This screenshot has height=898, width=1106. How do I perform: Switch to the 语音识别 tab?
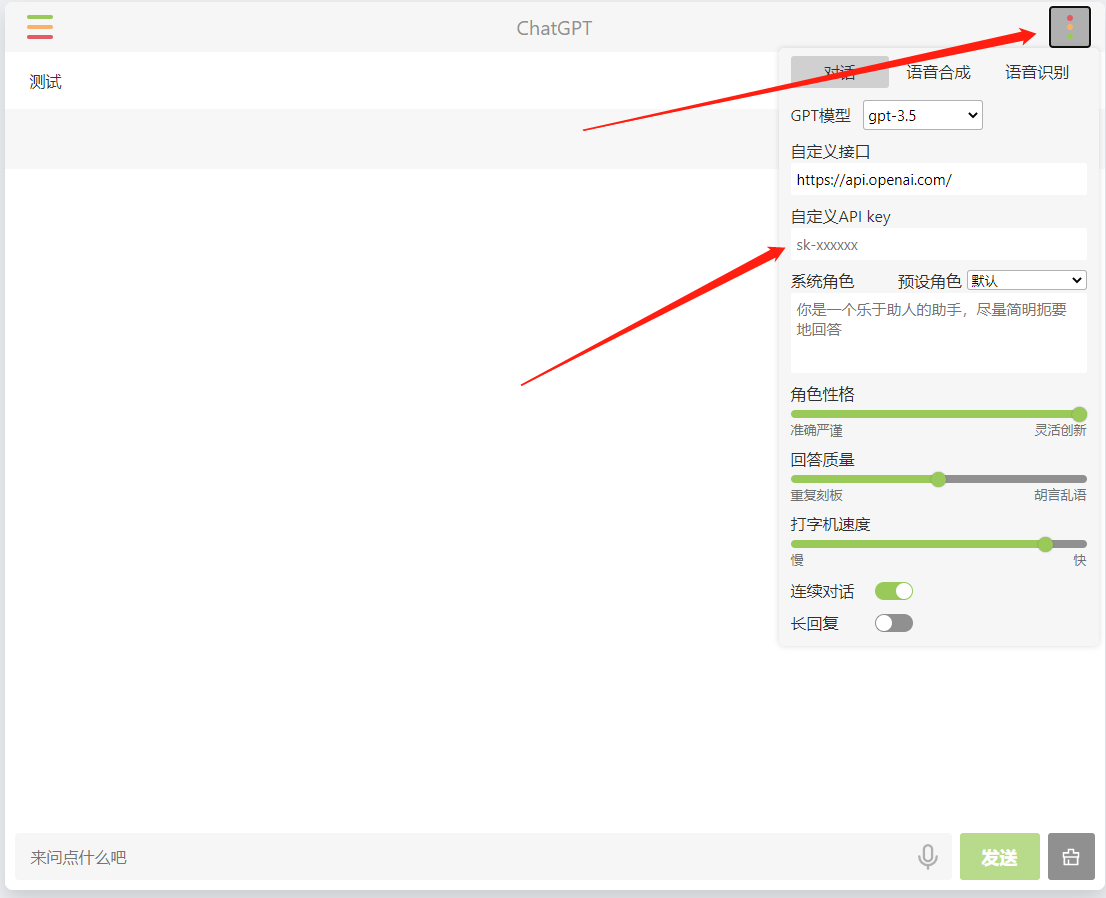coord(1037,72)
